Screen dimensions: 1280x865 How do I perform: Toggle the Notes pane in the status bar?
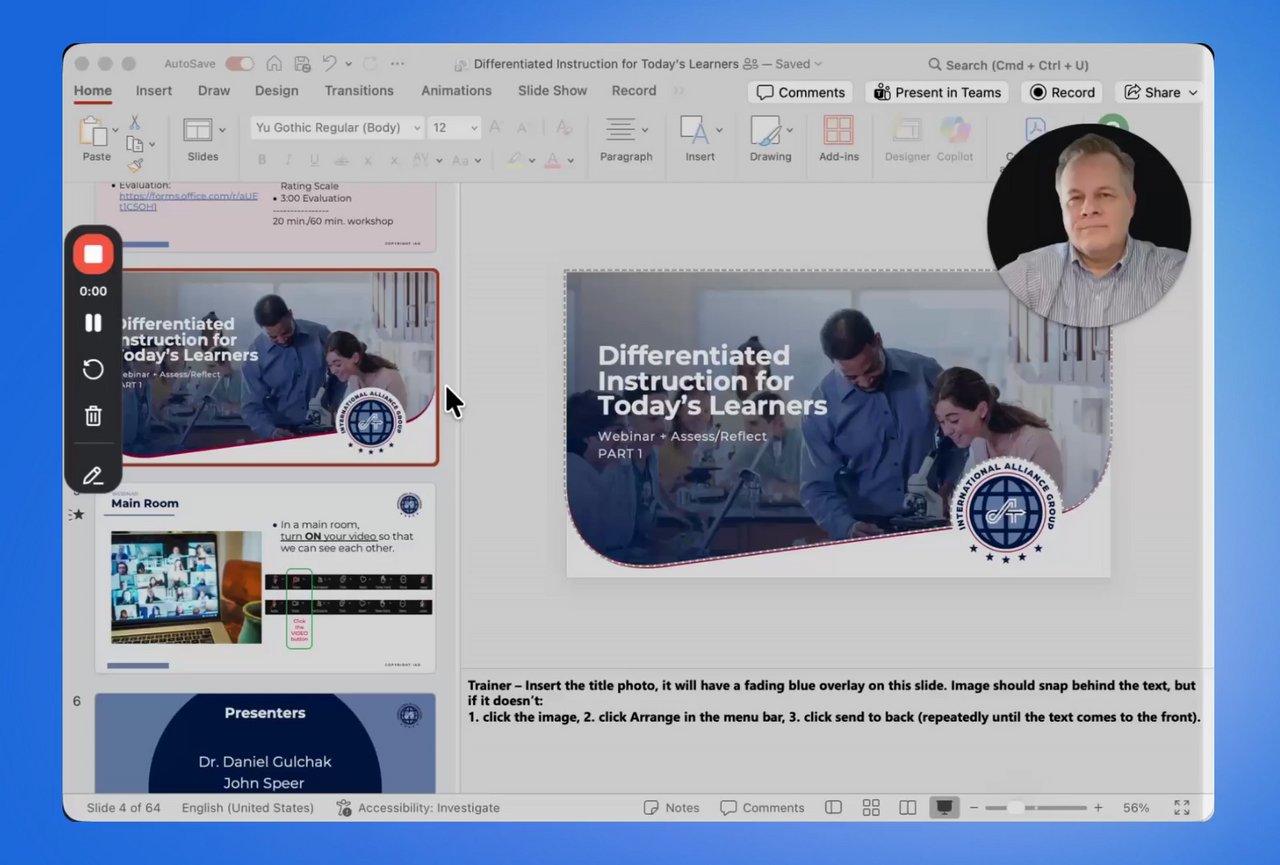[x=671, y=808]
